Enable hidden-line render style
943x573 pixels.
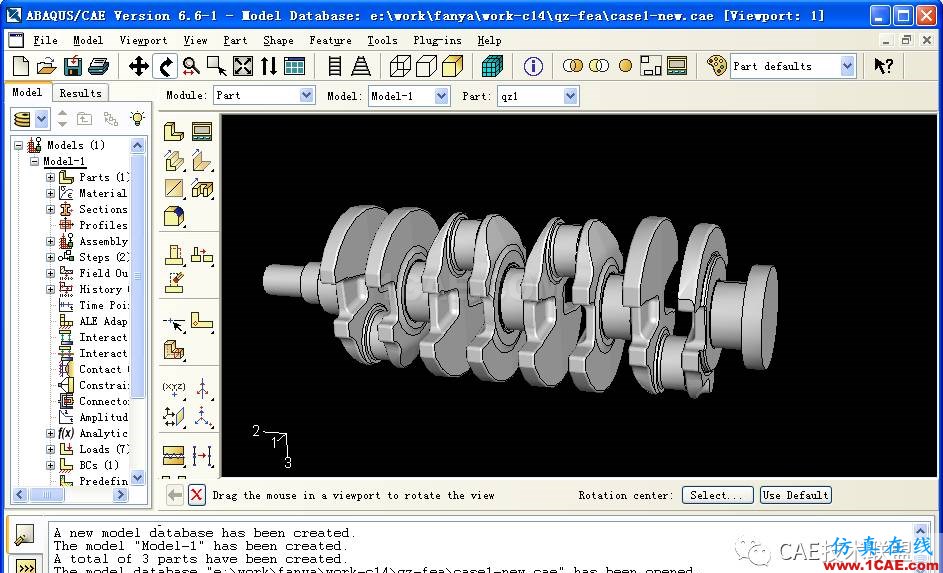[x=426, y=66]
